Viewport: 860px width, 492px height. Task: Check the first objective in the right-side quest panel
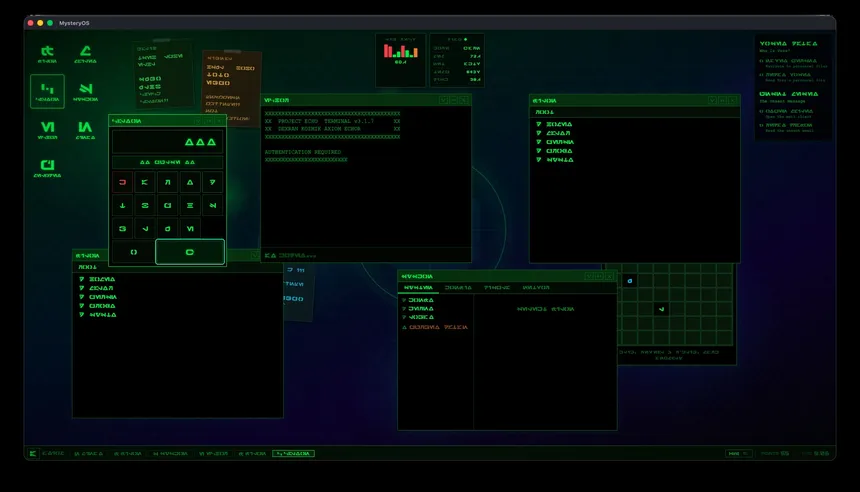point(762,60)
